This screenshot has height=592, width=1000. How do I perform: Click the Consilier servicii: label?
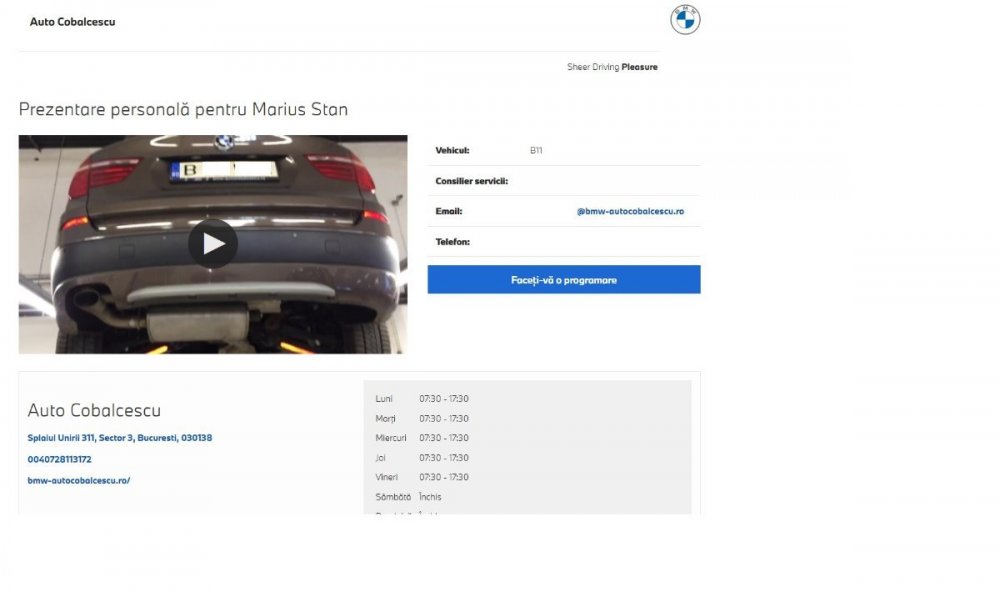471,181
